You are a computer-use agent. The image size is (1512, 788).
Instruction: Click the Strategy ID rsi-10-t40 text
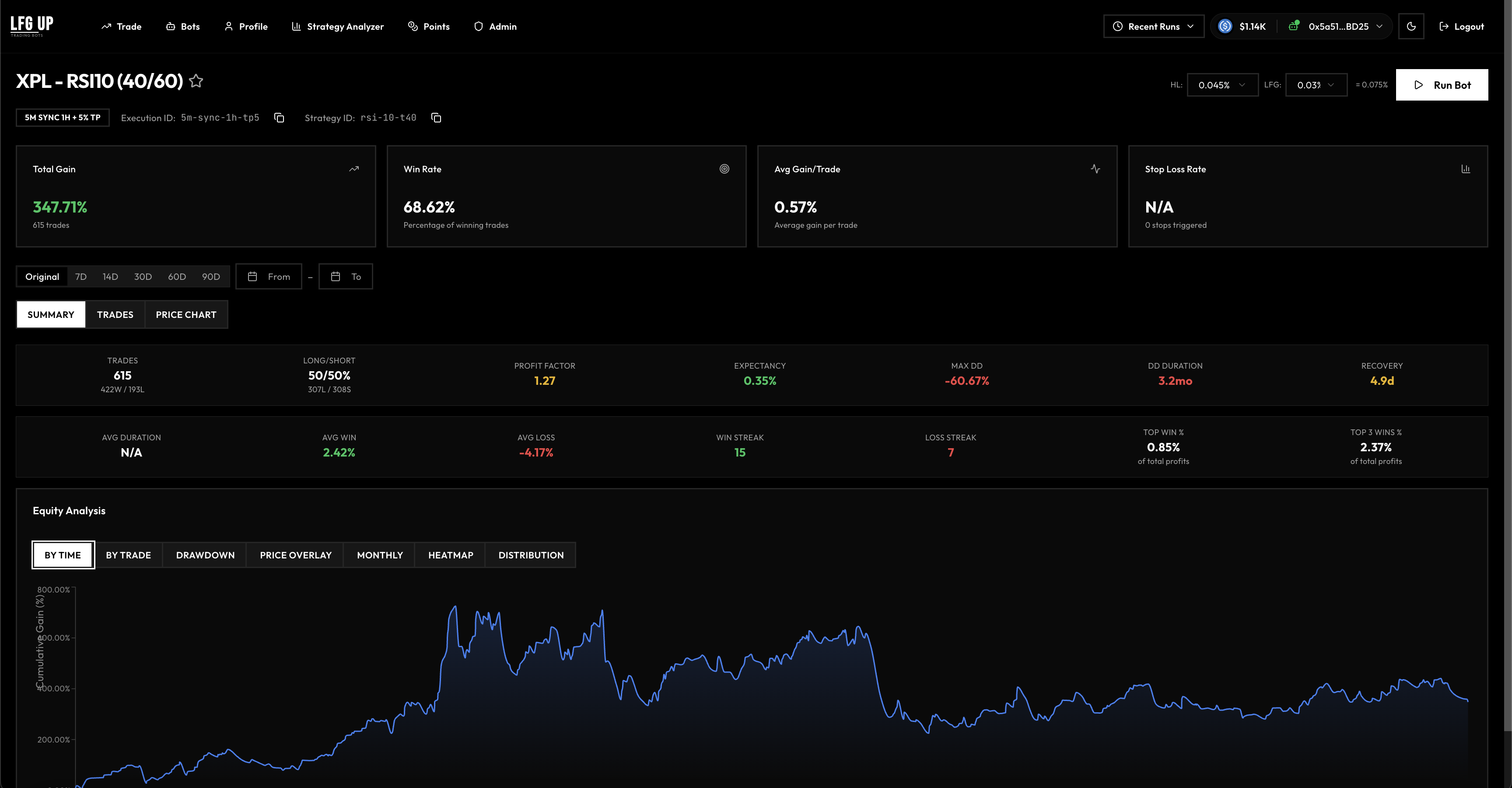coord(388,118)
